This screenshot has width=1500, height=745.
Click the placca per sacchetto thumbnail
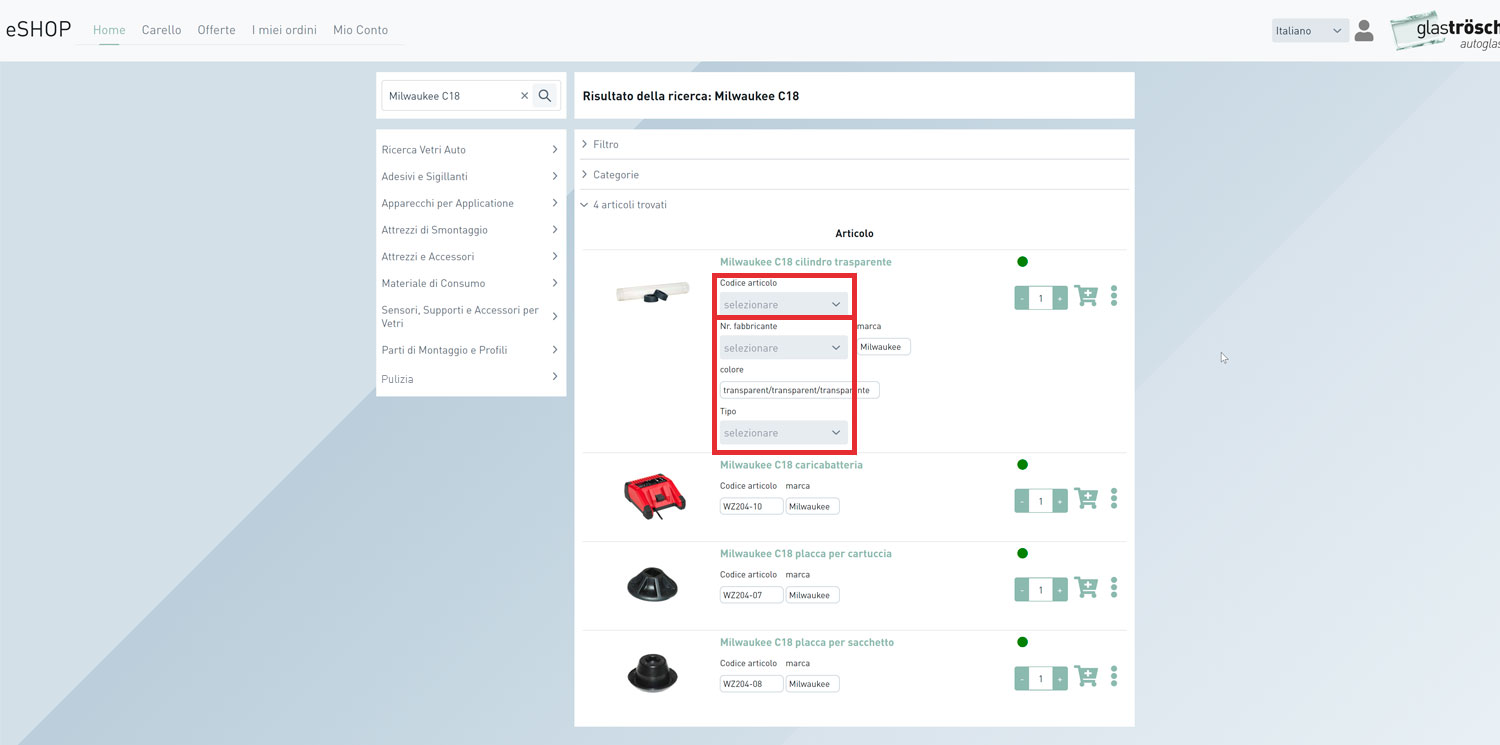(x=654, y=673)
